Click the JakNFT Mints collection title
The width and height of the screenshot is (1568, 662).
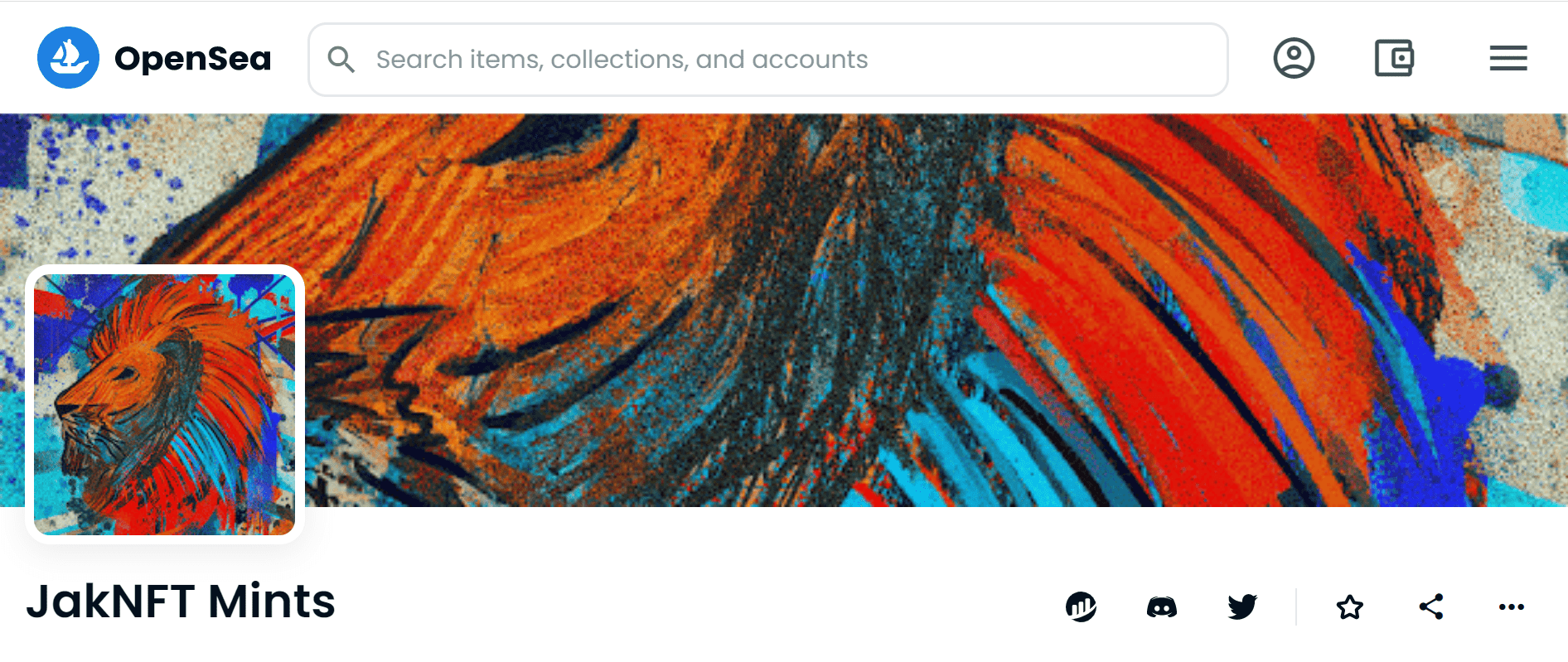point(181,602)
